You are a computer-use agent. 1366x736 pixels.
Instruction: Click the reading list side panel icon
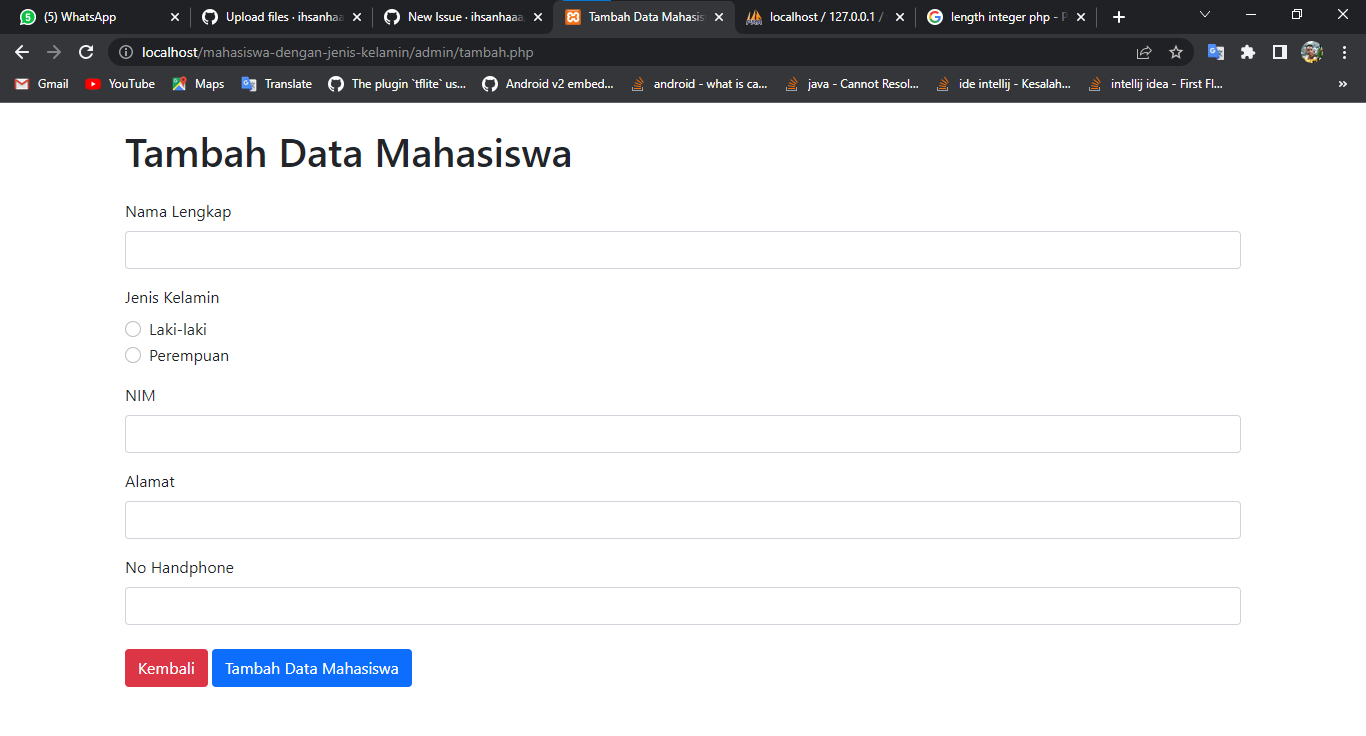1281,51
